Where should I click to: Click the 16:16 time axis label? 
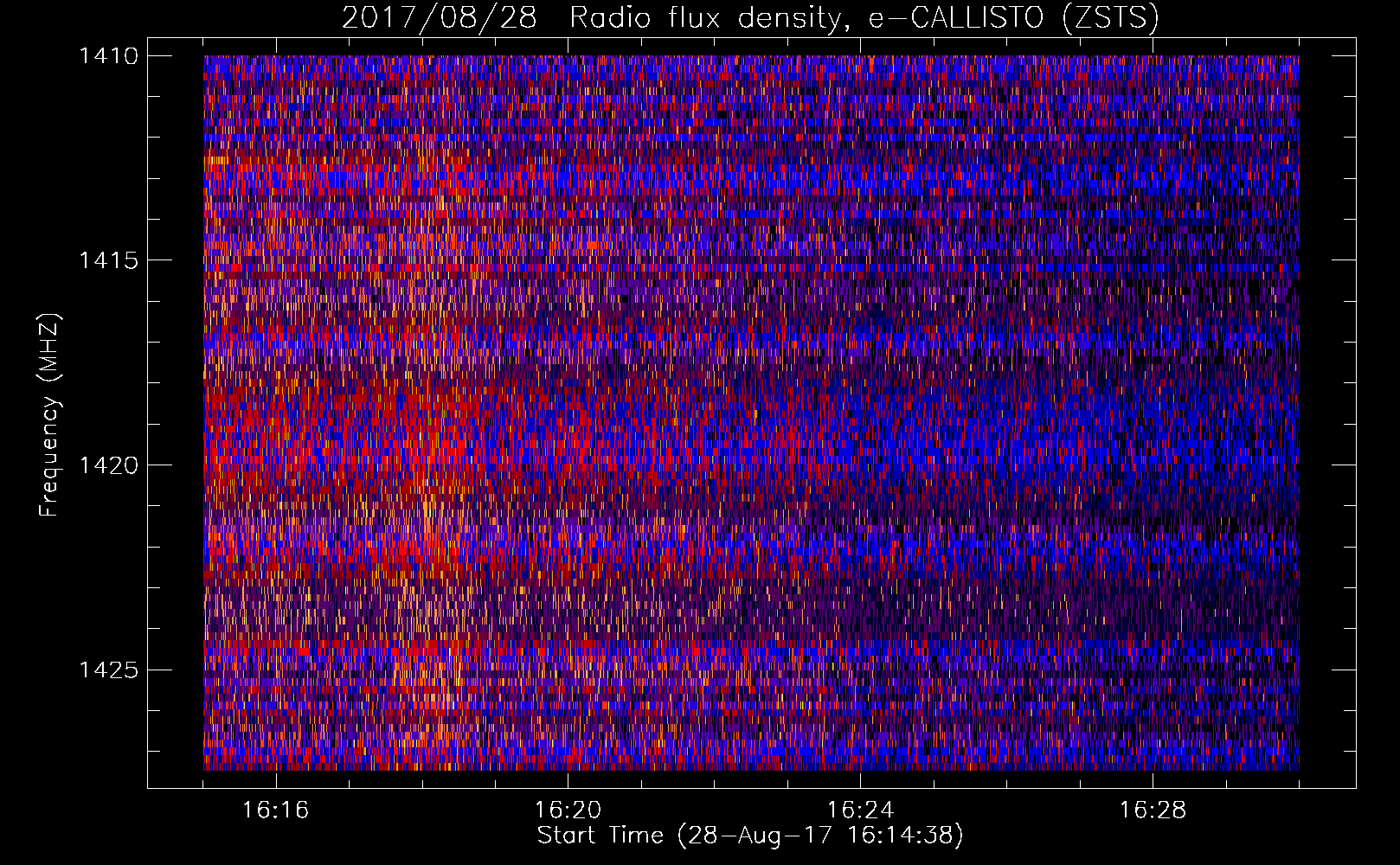coord(276,811)
